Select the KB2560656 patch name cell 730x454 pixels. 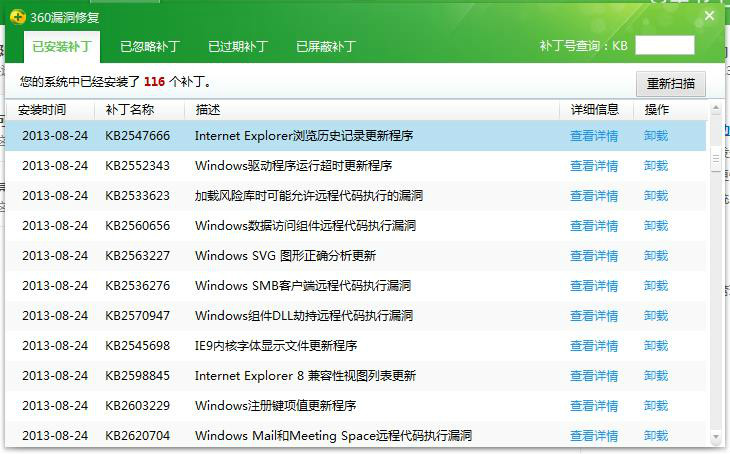click(x=137, y=226)
